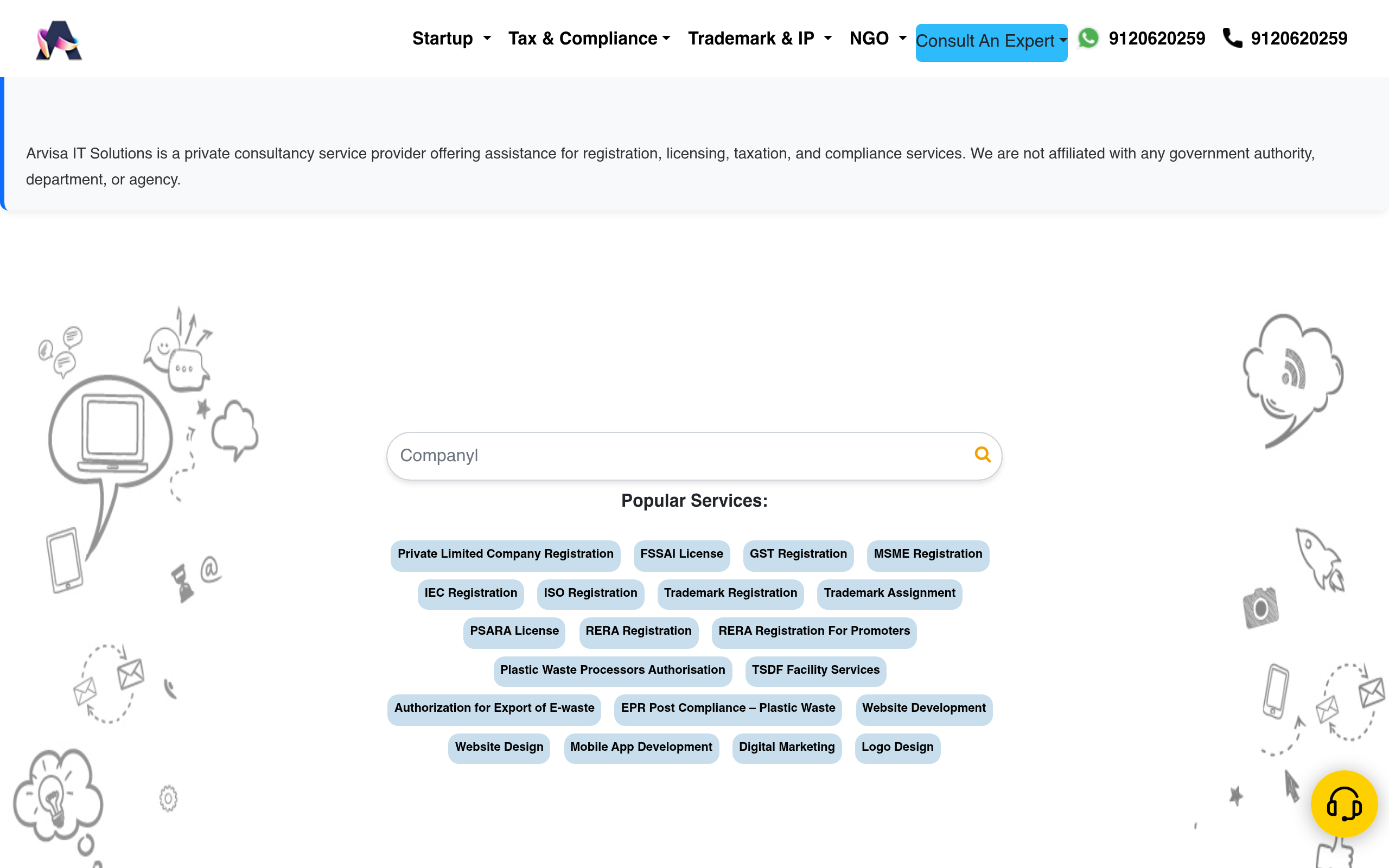The height and width of the screenshot is (868, 1389).
Task: Click the Popular Services heading
Action: click(694, 501)
